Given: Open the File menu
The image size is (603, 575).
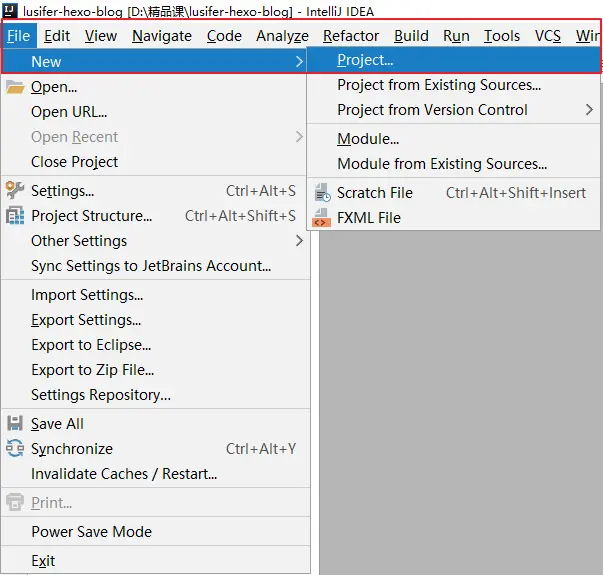Looking at the screenshot, I should click(x=18, y=36).
